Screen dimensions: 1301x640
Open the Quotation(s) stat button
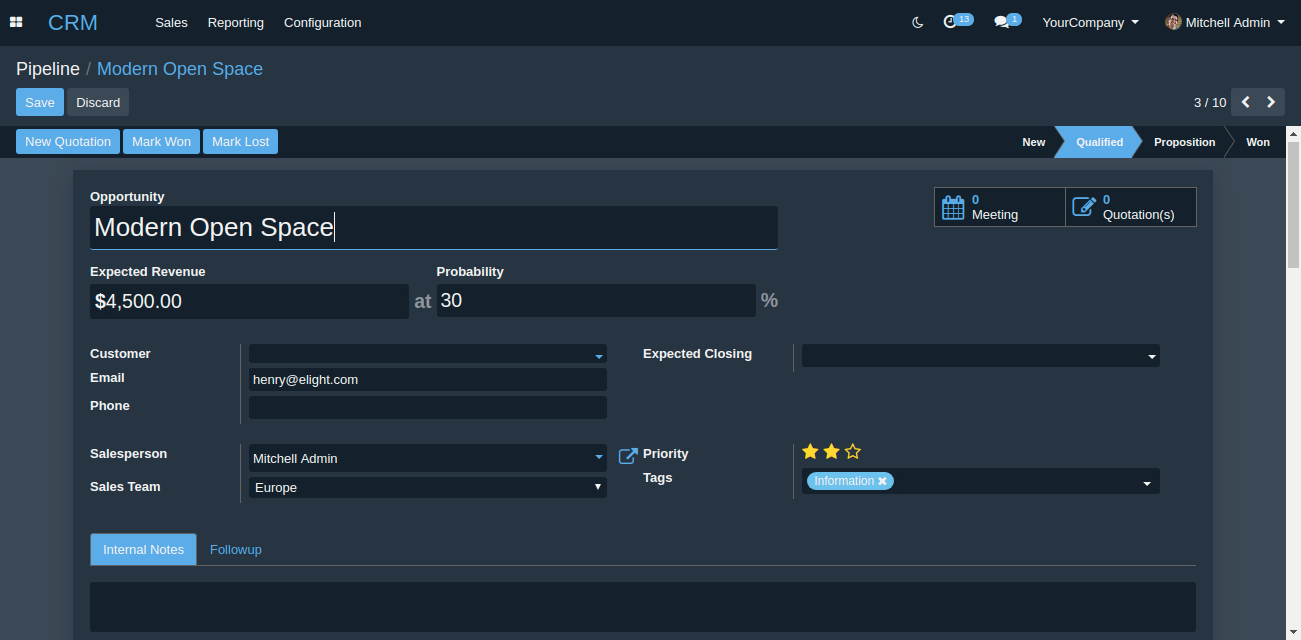coord(1131,207)
